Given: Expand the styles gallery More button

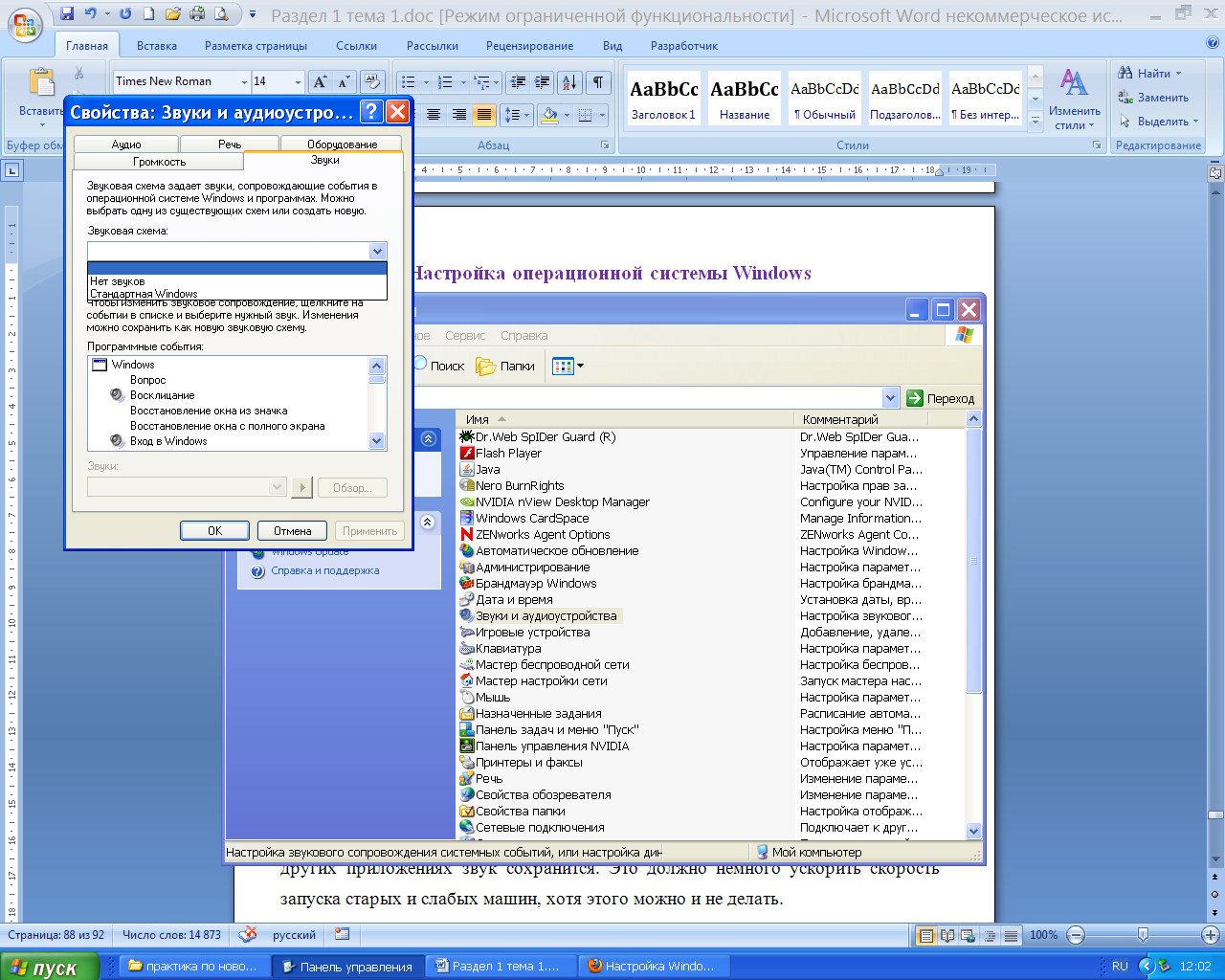Looking at the screenshot, I should (x=1035, y=122).
